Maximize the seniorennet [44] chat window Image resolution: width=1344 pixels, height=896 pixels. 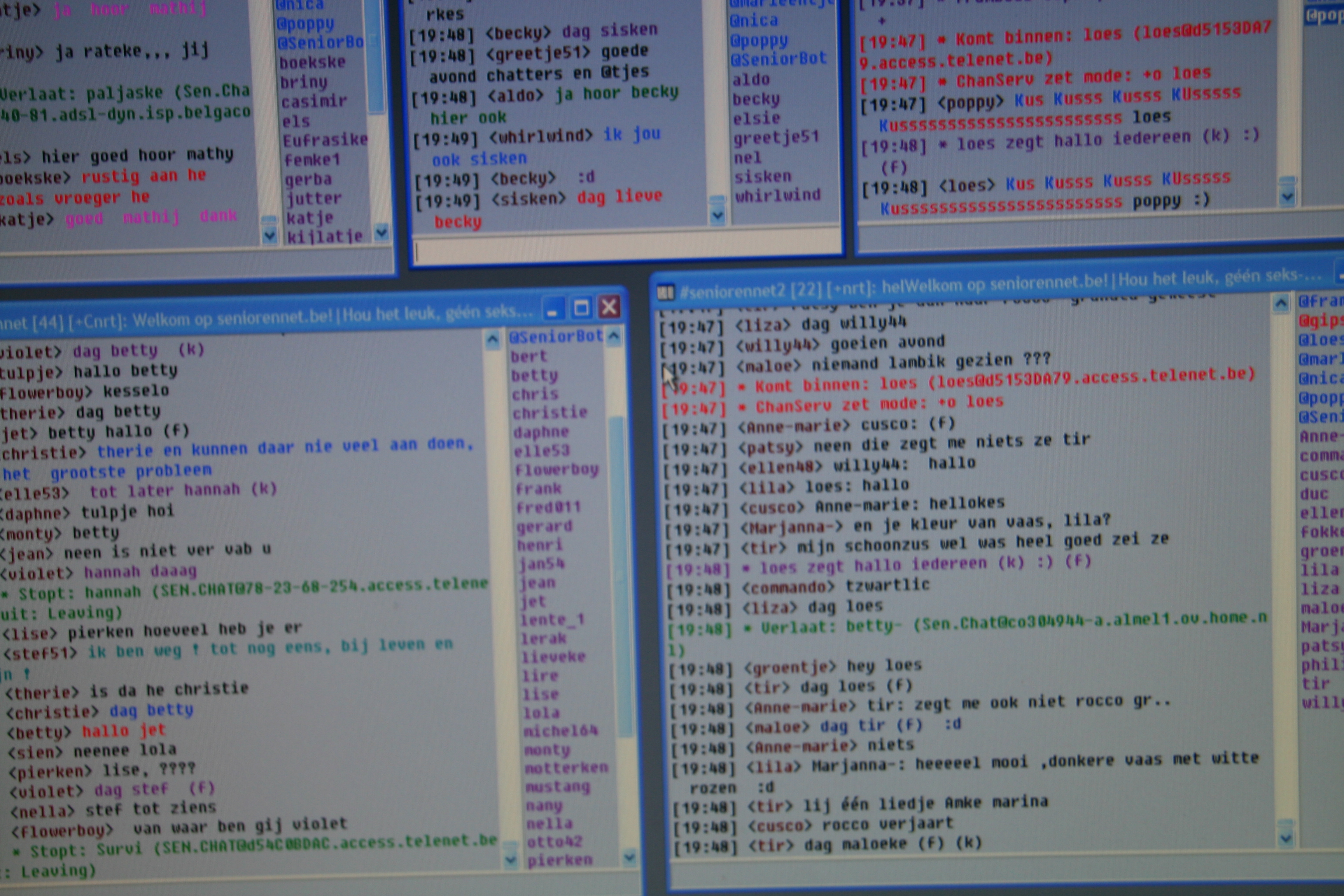coord(581,308)
